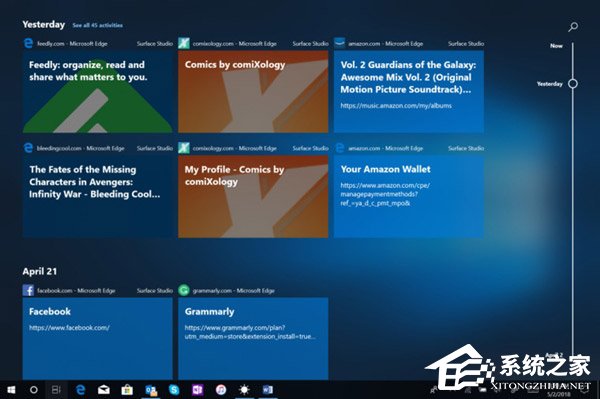Open Vol. 2 Guardians of the Galaxy card
This screenshot has height=399, width=600.
coord(409,92)
